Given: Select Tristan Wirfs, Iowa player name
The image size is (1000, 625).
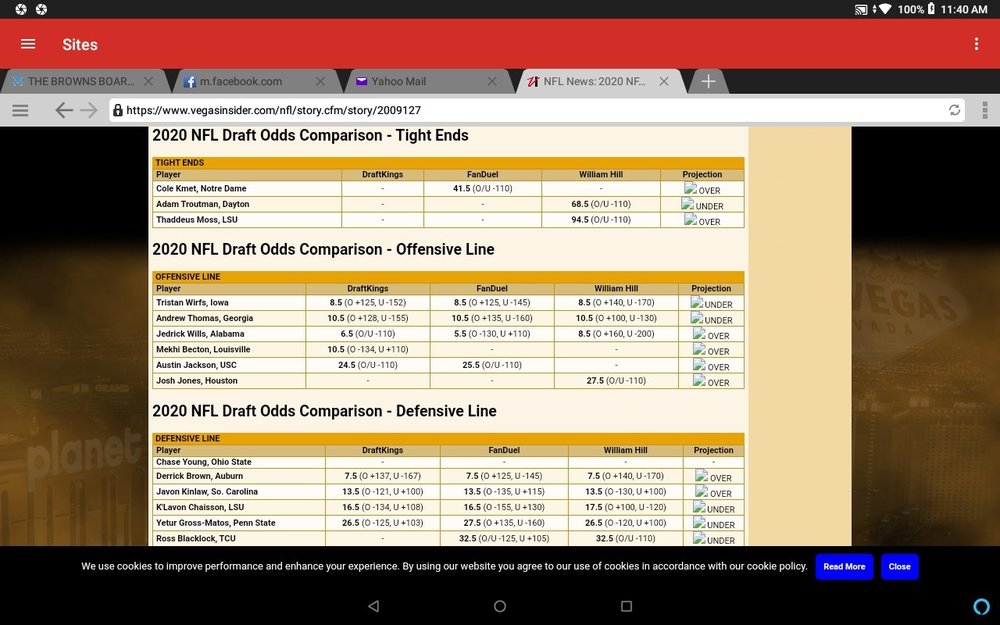Looking at the screenshot, I should [x=192, y=303].
